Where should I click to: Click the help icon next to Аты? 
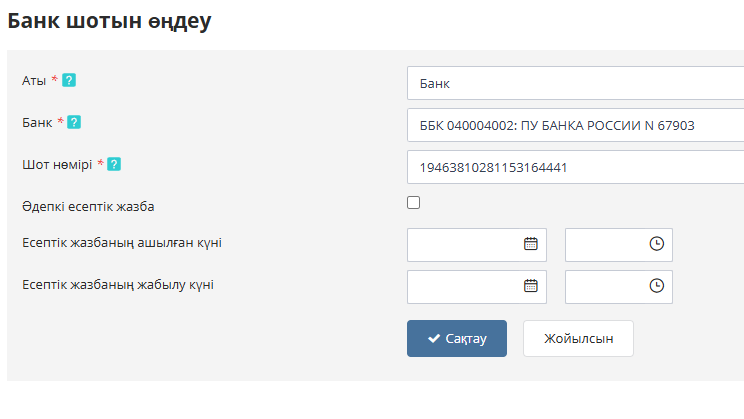coord(69,80)
